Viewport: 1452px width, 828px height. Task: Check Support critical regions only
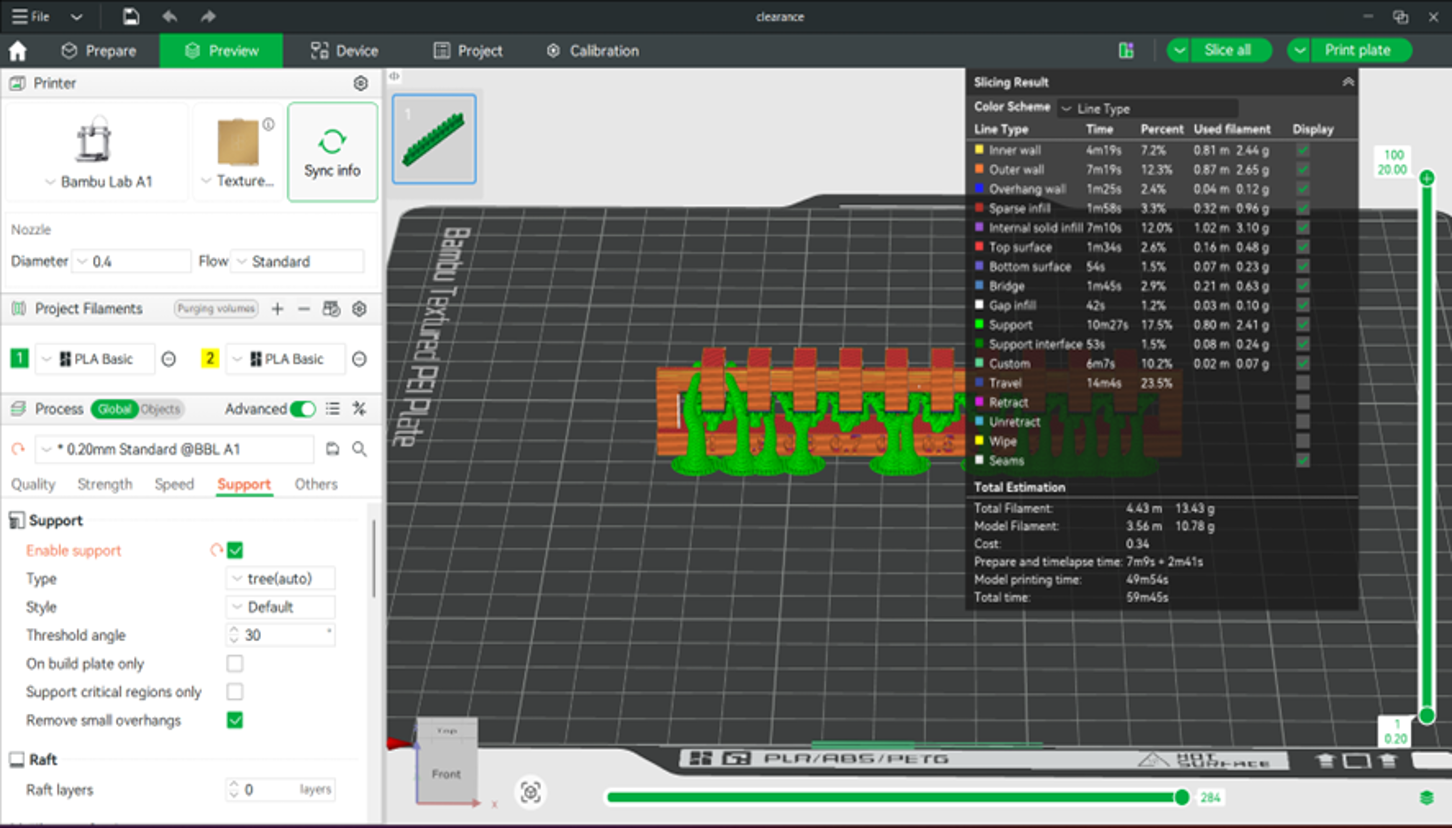tap(235, 691)
